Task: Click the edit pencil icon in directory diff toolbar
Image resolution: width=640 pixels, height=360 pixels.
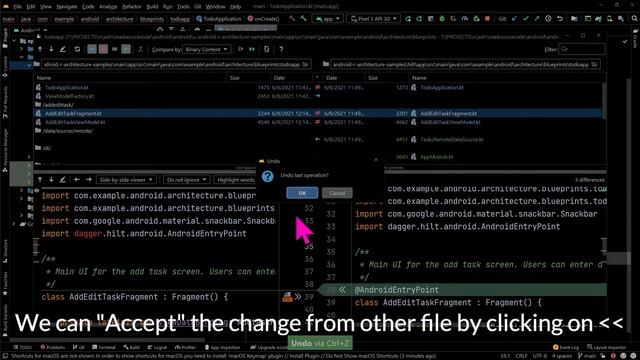Action: 62,49
